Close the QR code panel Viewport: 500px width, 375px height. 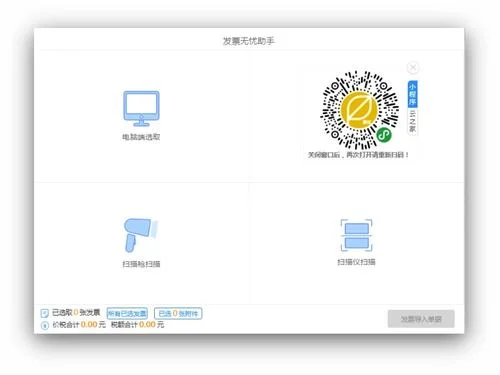[413, 68]
